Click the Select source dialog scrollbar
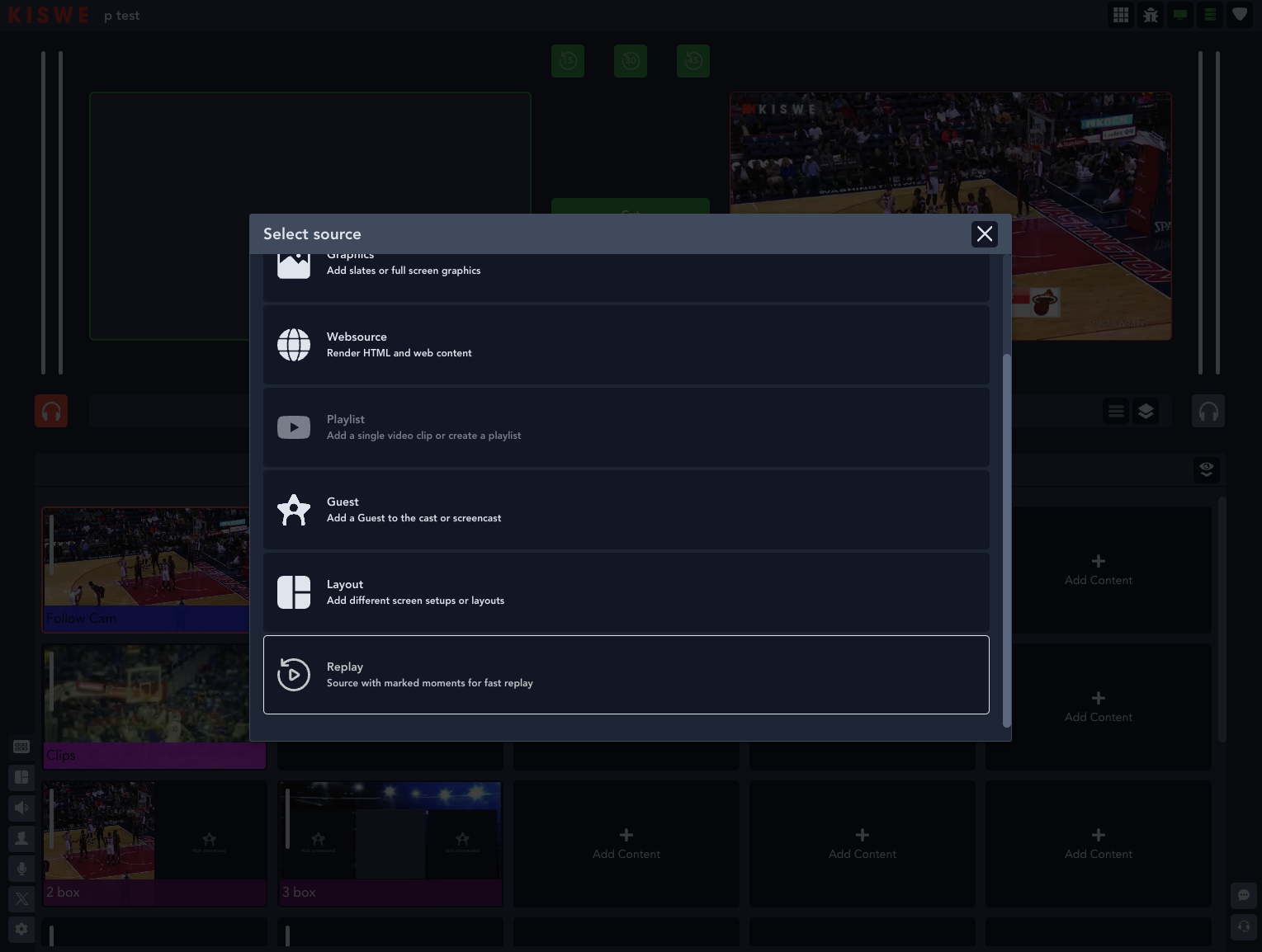The width and height of the screenshot is (1262, 952). (1006, 540)
